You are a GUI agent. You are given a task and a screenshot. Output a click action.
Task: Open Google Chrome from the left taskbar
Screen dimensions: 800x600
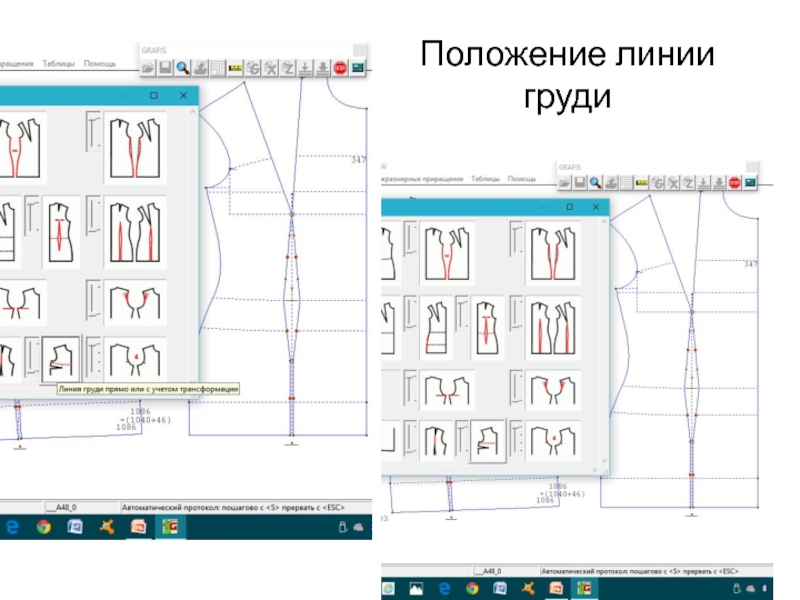click(x=44, y=526)
